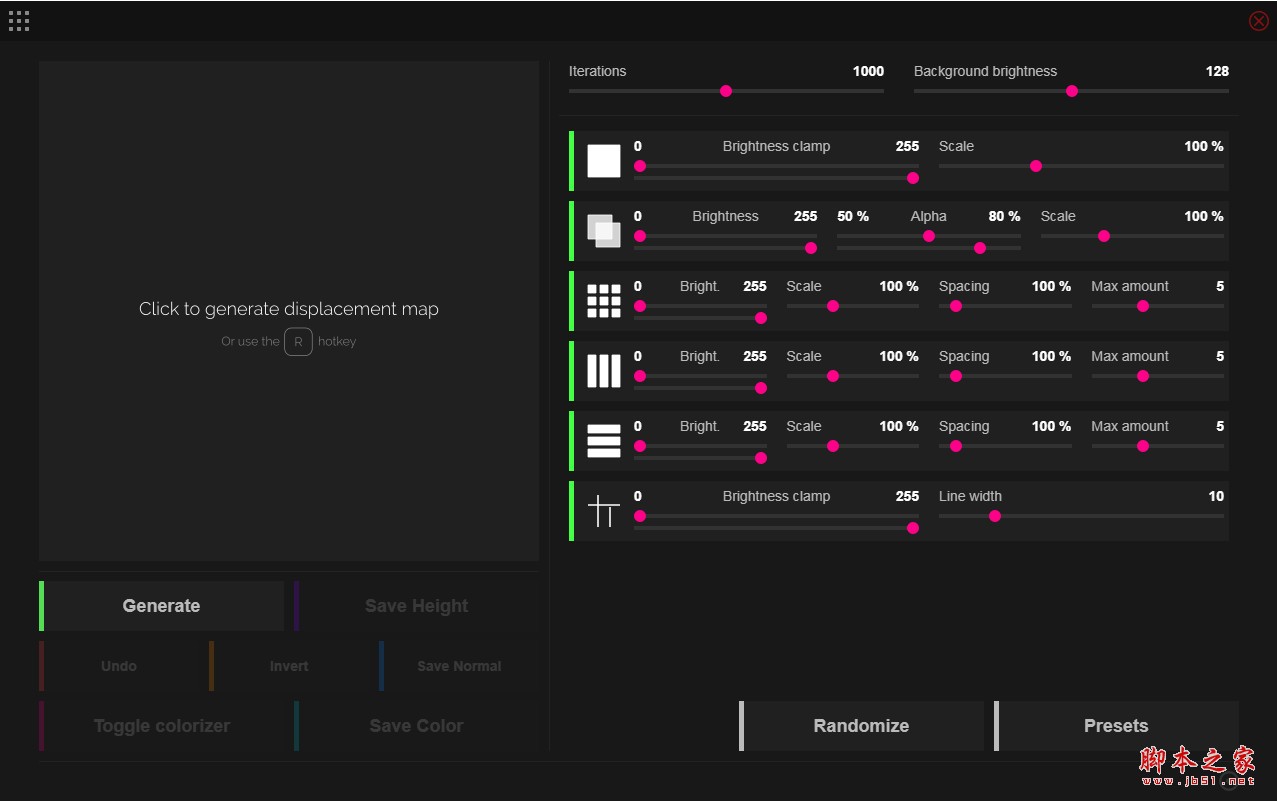Click the Iterations slider handle
Viewport: 1277px width, 801px height.
726,90
